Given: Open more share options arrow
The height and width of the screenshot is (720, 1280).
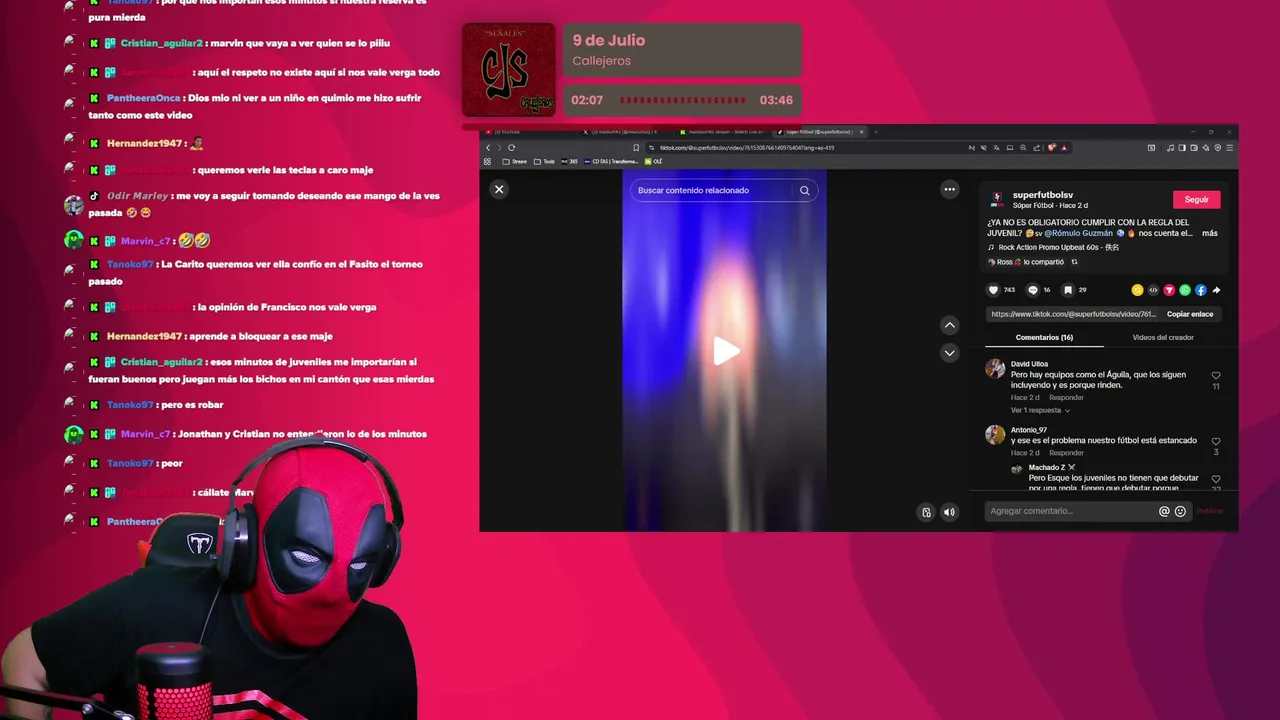Looking at the screenshot, I should pyautogui.click(x=1216, y=290).
